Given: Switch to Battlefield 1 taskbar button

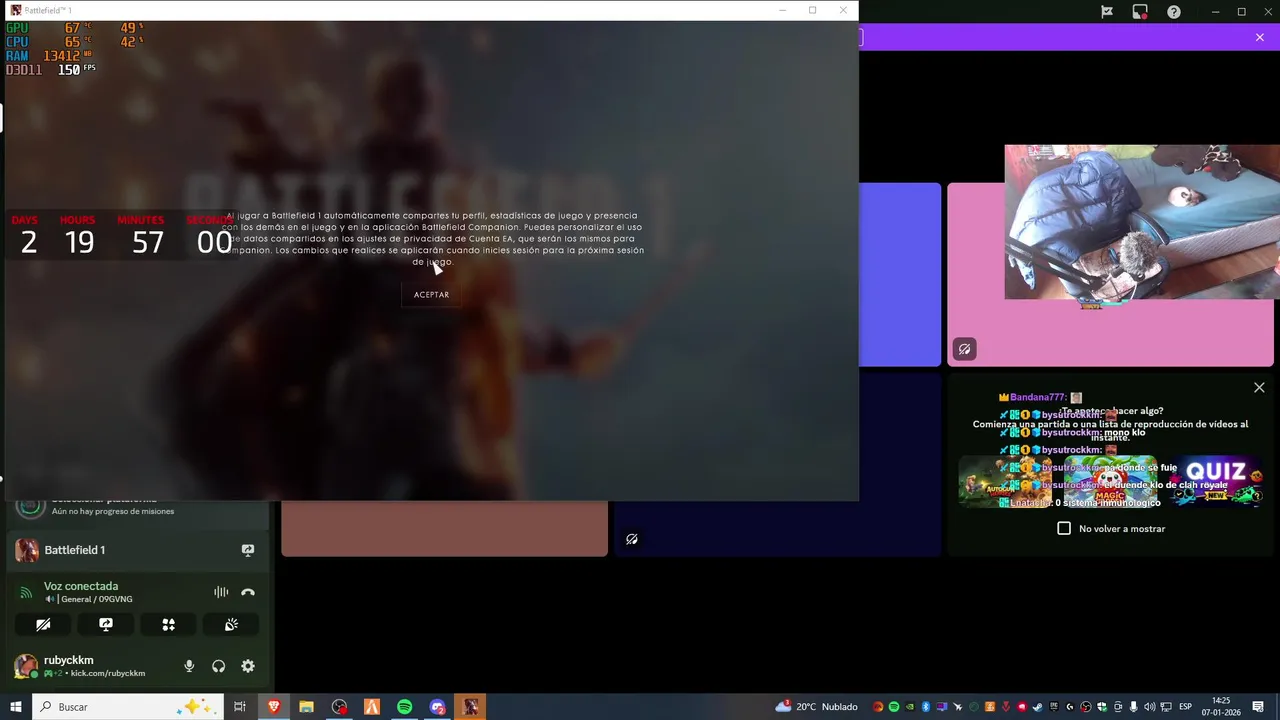Looking at the screenshot, I should click(x=470, y=707).
